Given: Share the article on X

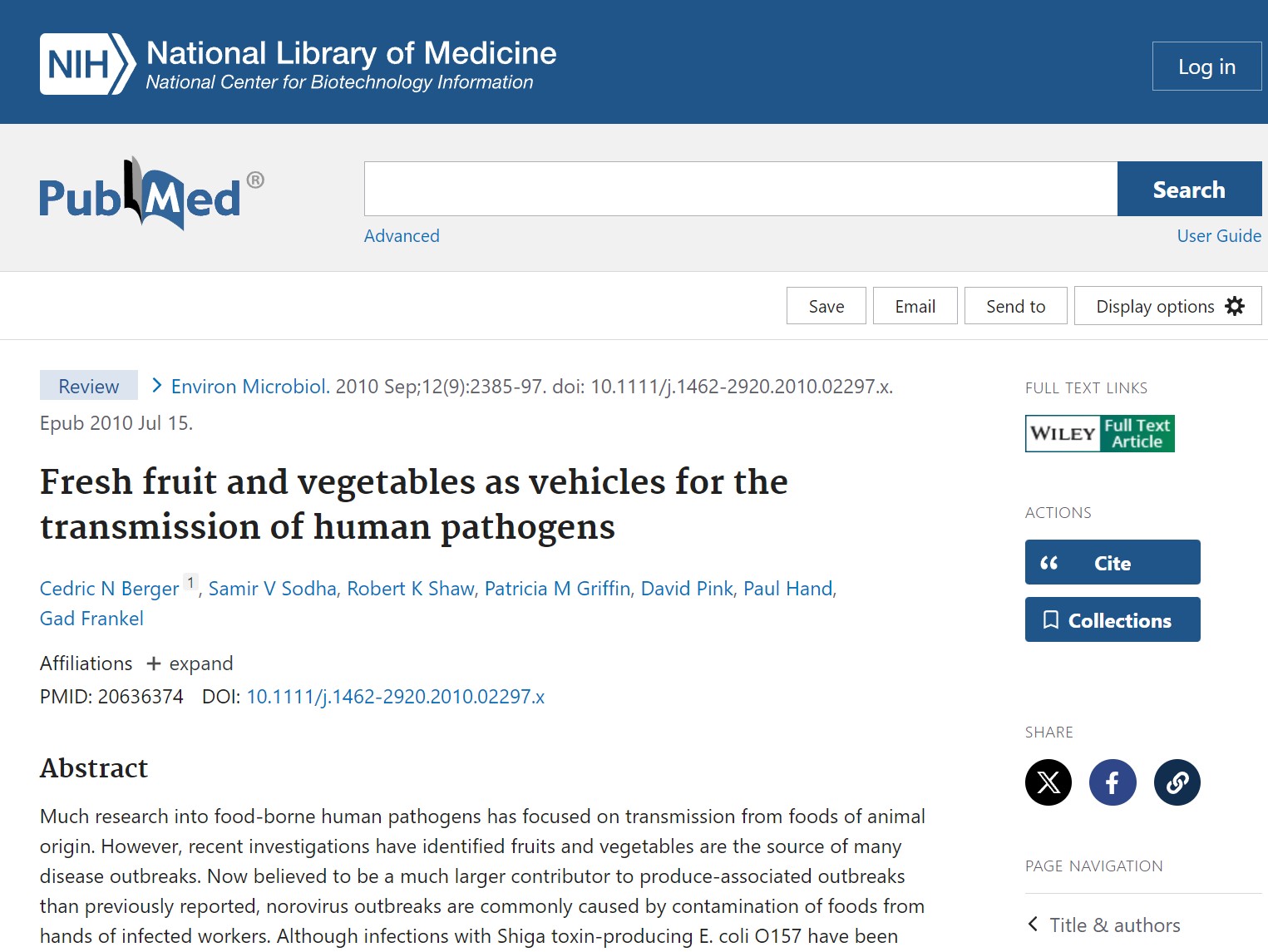Looking at the screenshot, I should (1048, 782).
